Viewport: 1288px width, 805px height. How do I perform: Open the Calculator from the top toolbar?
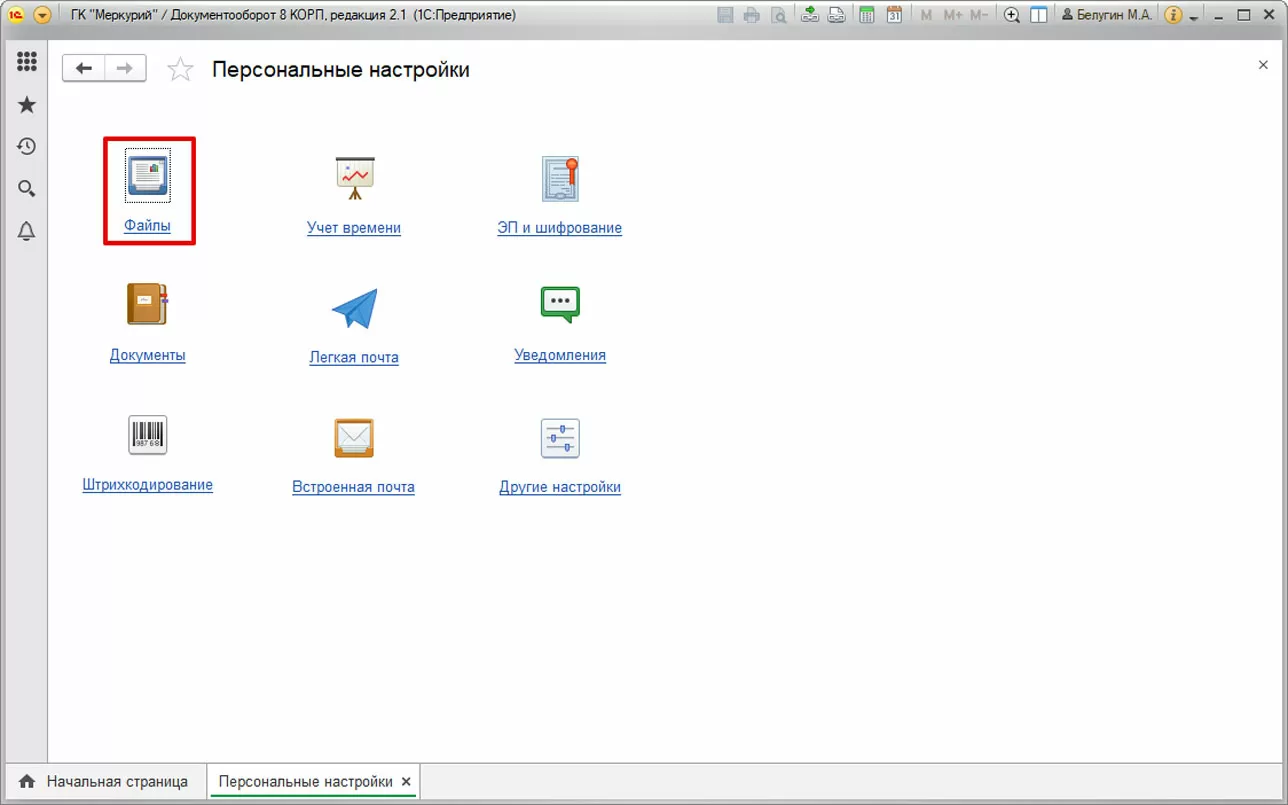coord(867,15)
